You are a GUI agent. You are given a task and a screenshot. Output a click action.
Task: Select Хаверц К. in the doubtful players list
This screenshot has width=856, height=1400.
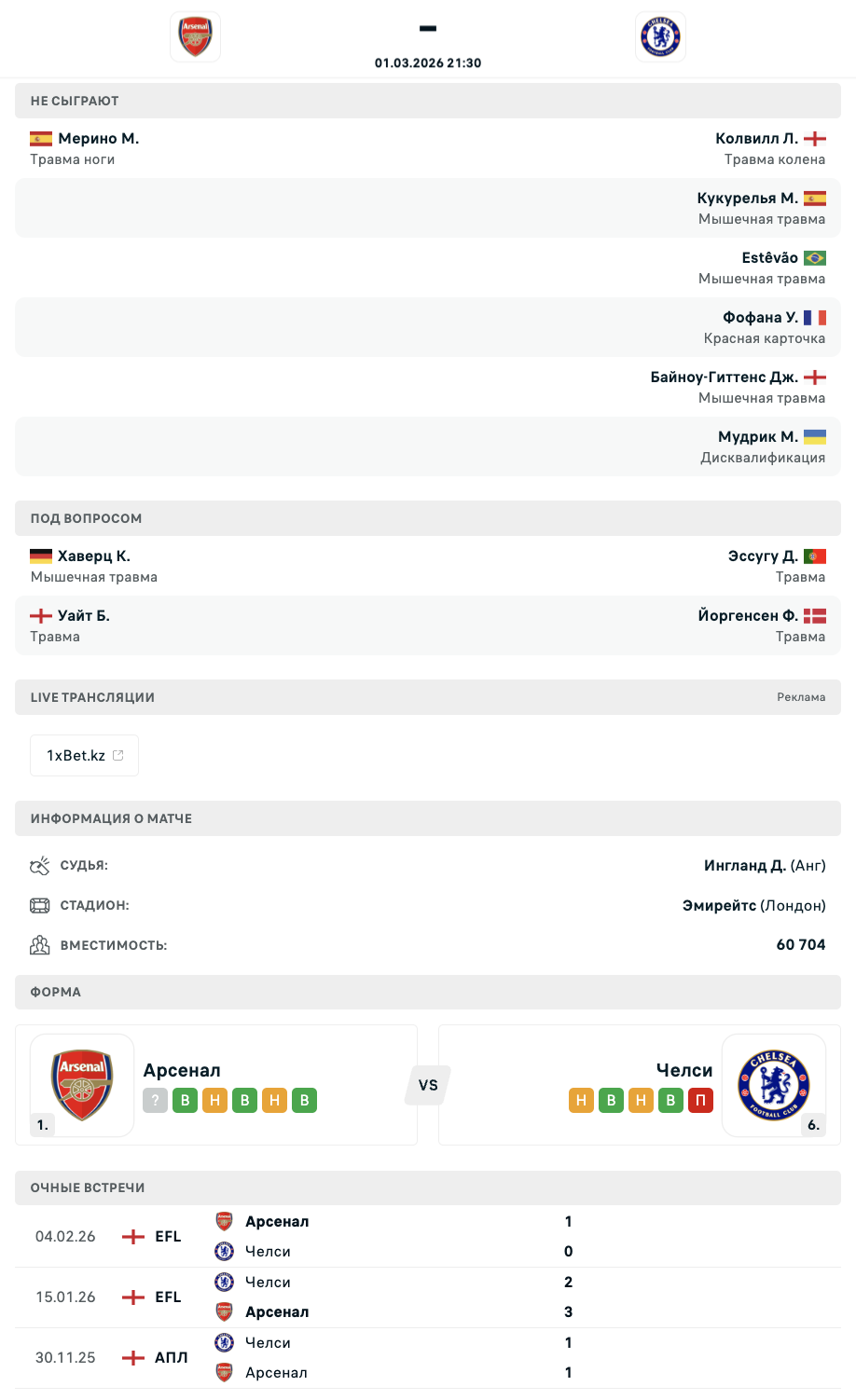(x=93, y=556)
